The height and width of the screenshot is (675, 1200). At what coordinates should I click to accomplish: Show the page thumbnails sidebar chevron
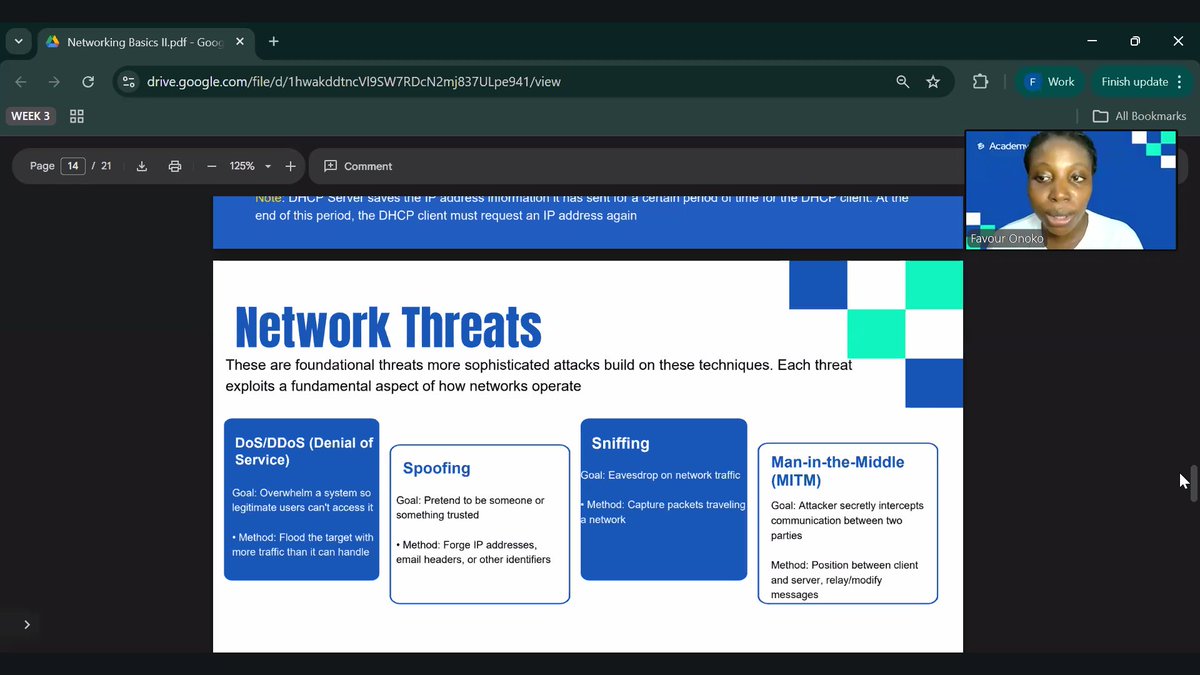point(24,624)
